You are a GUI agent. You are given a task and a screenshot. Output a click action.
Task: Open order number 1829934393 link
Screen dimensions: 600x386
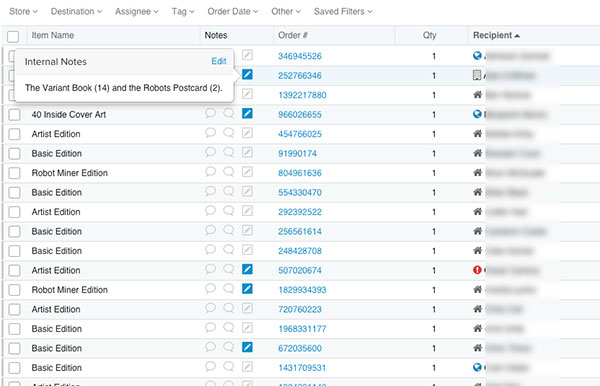(302, 290)
